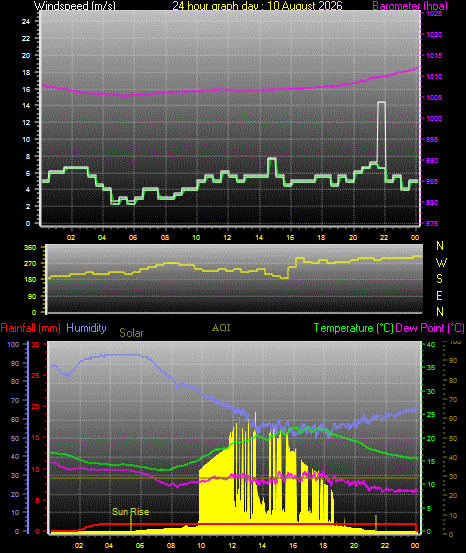This screenshot has height=553, width=466.
Task: Select the AQI legend label
Action: coord(221,328)
